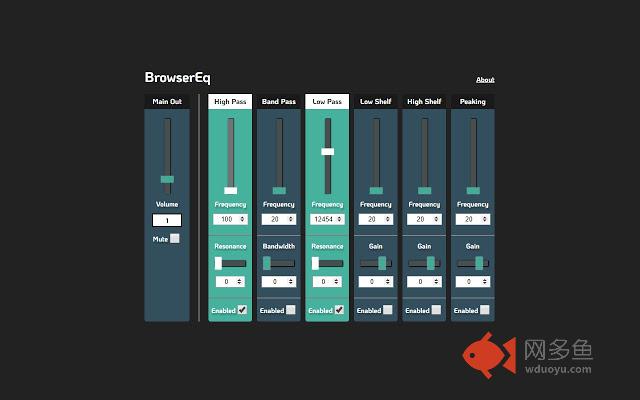Viewport: 640px width, 400px height.
Task: Click the Low Shelf frequency slider handle
Action: 376,190
